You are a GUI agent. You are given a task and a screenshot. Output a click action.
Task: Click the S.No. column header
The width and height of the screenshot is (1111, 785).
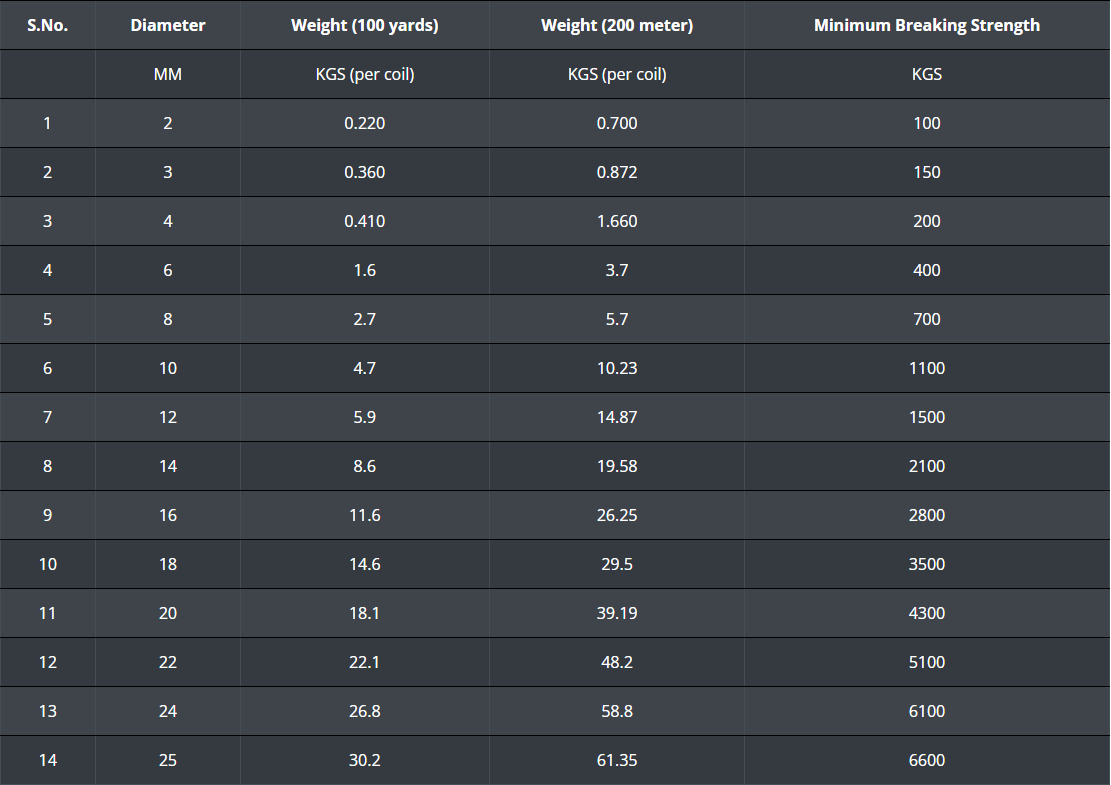tap(47, 26)
